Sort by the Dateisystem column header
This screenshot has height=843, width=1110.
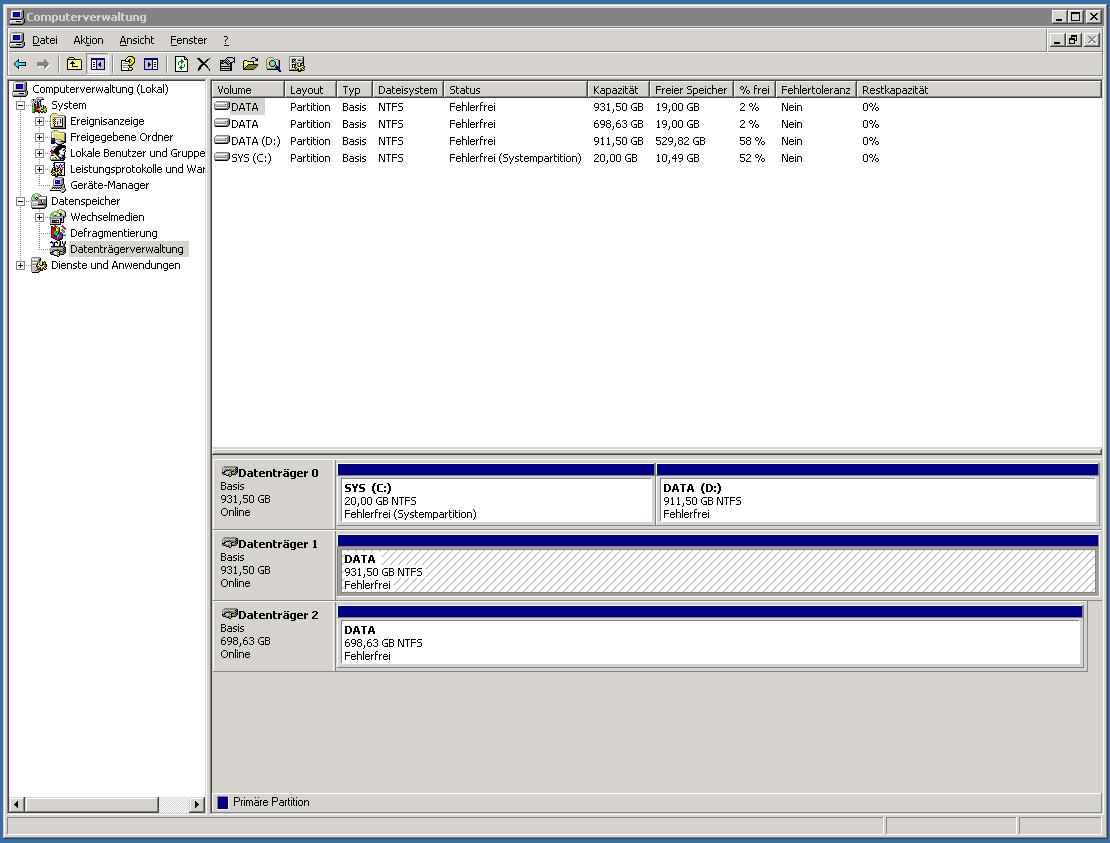[408, 90]
